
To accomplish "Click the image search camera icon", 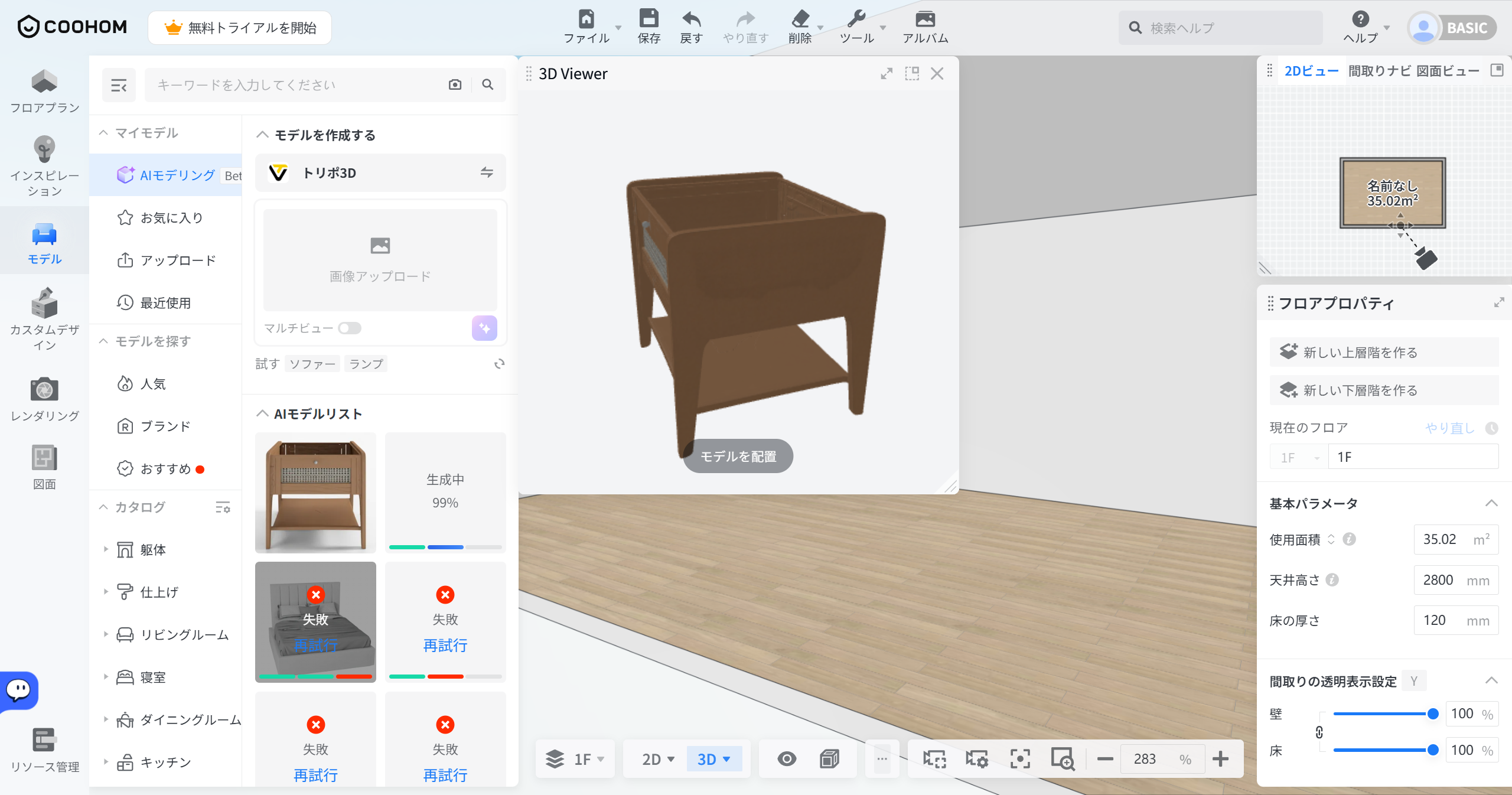I will tap(455, 84).
